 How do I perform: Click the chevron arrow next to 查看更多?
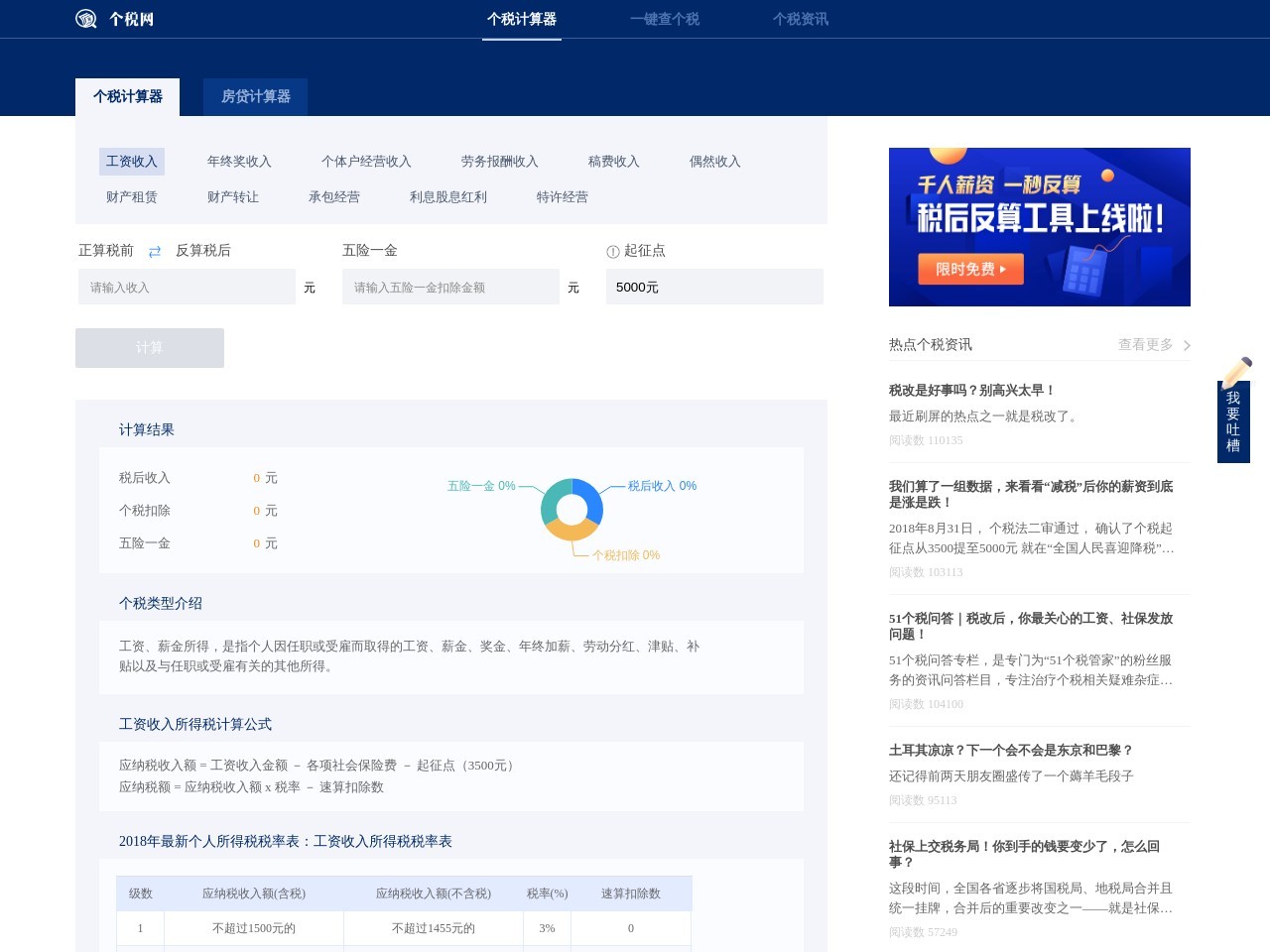pos(1185,345)
